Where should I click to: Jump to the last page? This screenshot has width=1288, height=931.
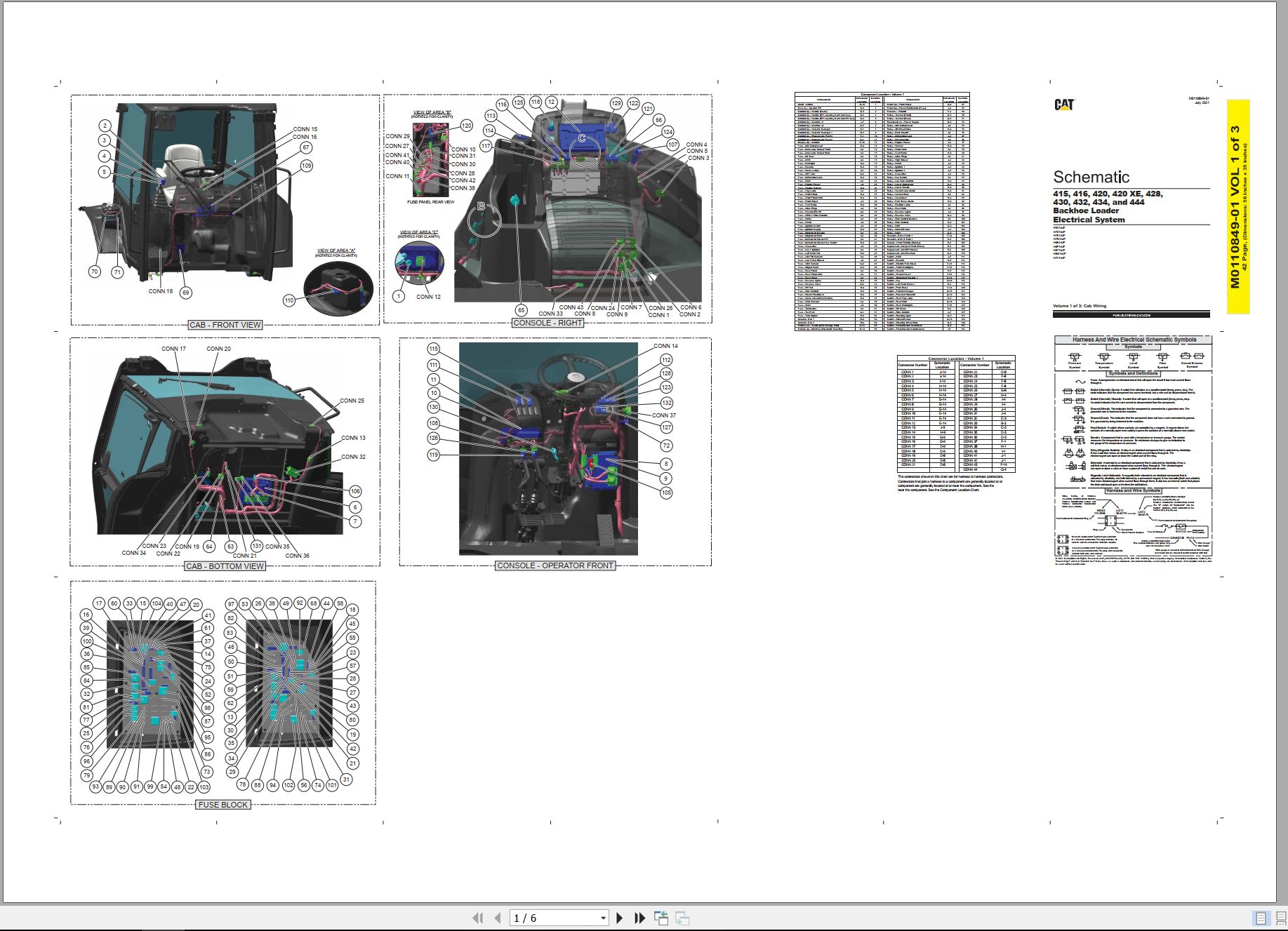639,918
